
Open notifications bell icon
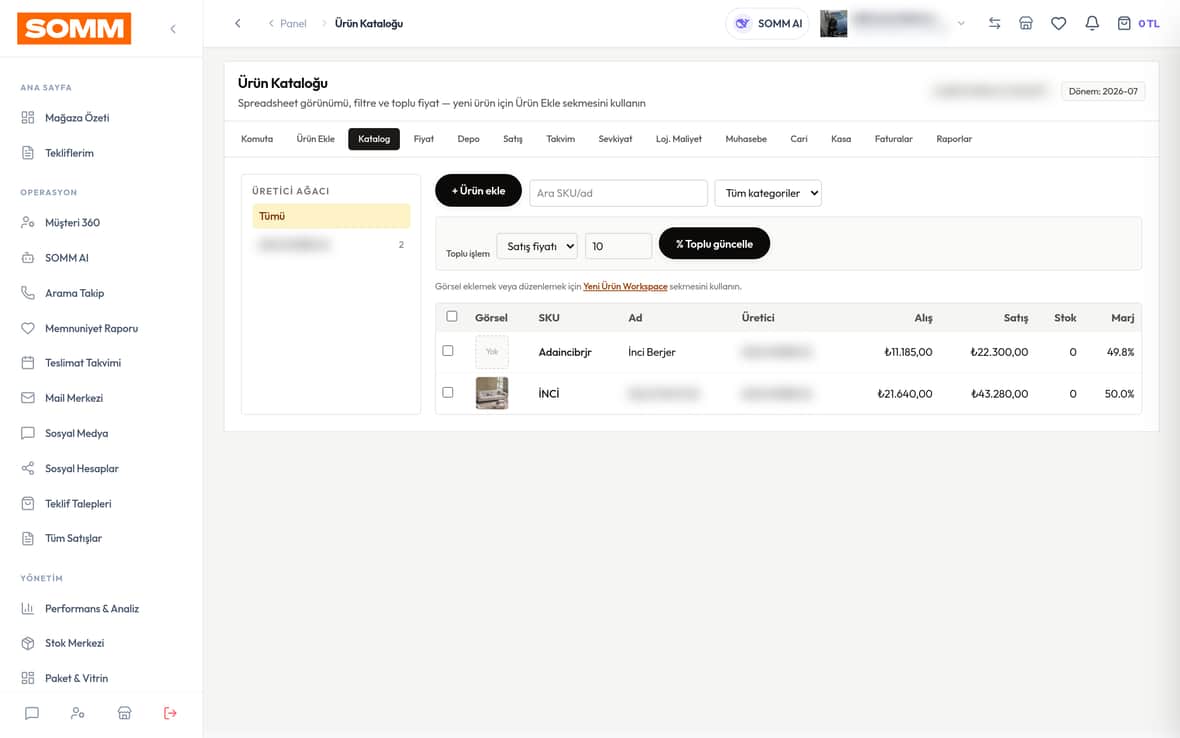[1091, 23]
